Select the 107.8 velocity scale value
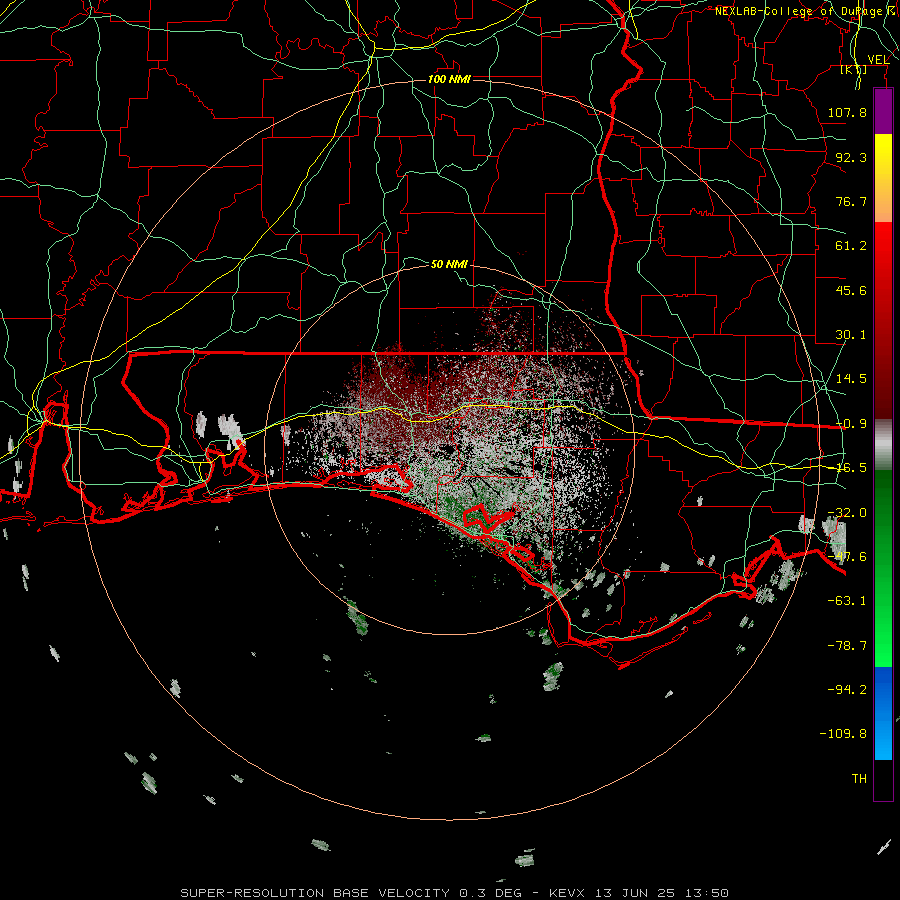Viewport: 900px width, 900px height. (x=847, y=112)
